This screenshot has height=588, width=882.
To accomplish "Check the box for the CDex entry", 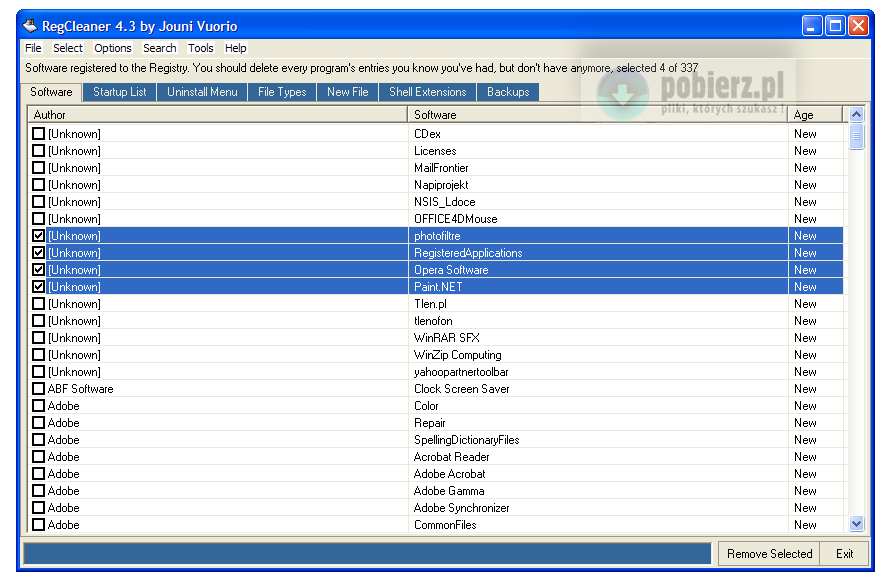I will 38,134.
